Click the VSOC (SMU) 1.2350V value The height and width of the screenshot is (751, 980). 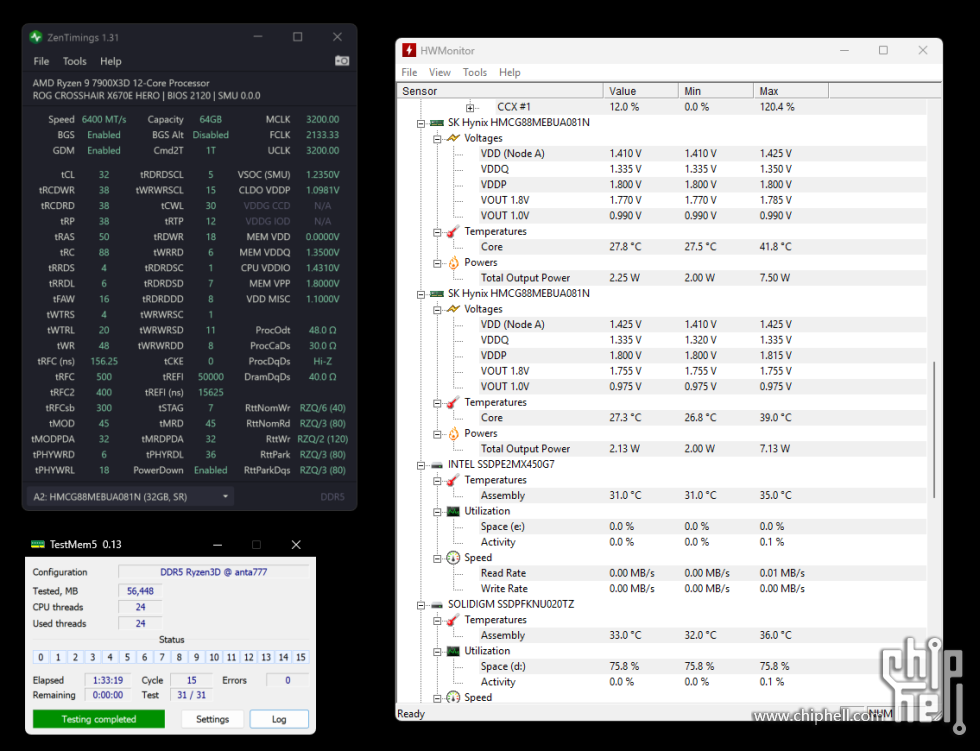point(322,175)
